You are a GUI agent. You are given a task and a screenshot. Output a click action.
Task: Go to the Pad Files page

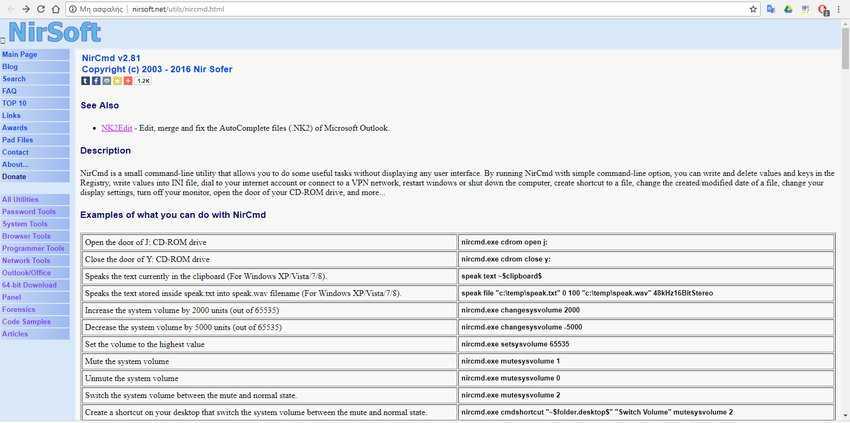(x=35, y=140)
